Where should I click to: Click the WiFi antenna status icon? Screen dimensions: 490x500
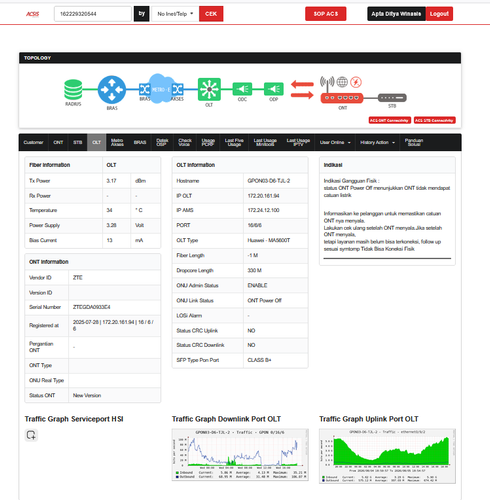point(327,82)
